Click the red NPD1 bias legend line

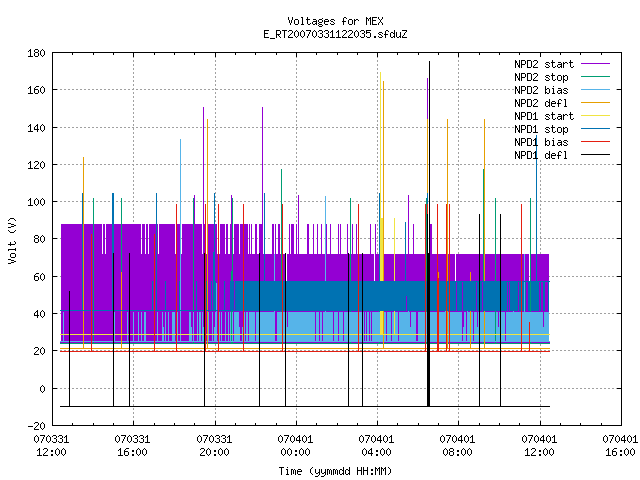tap(595, 142)
